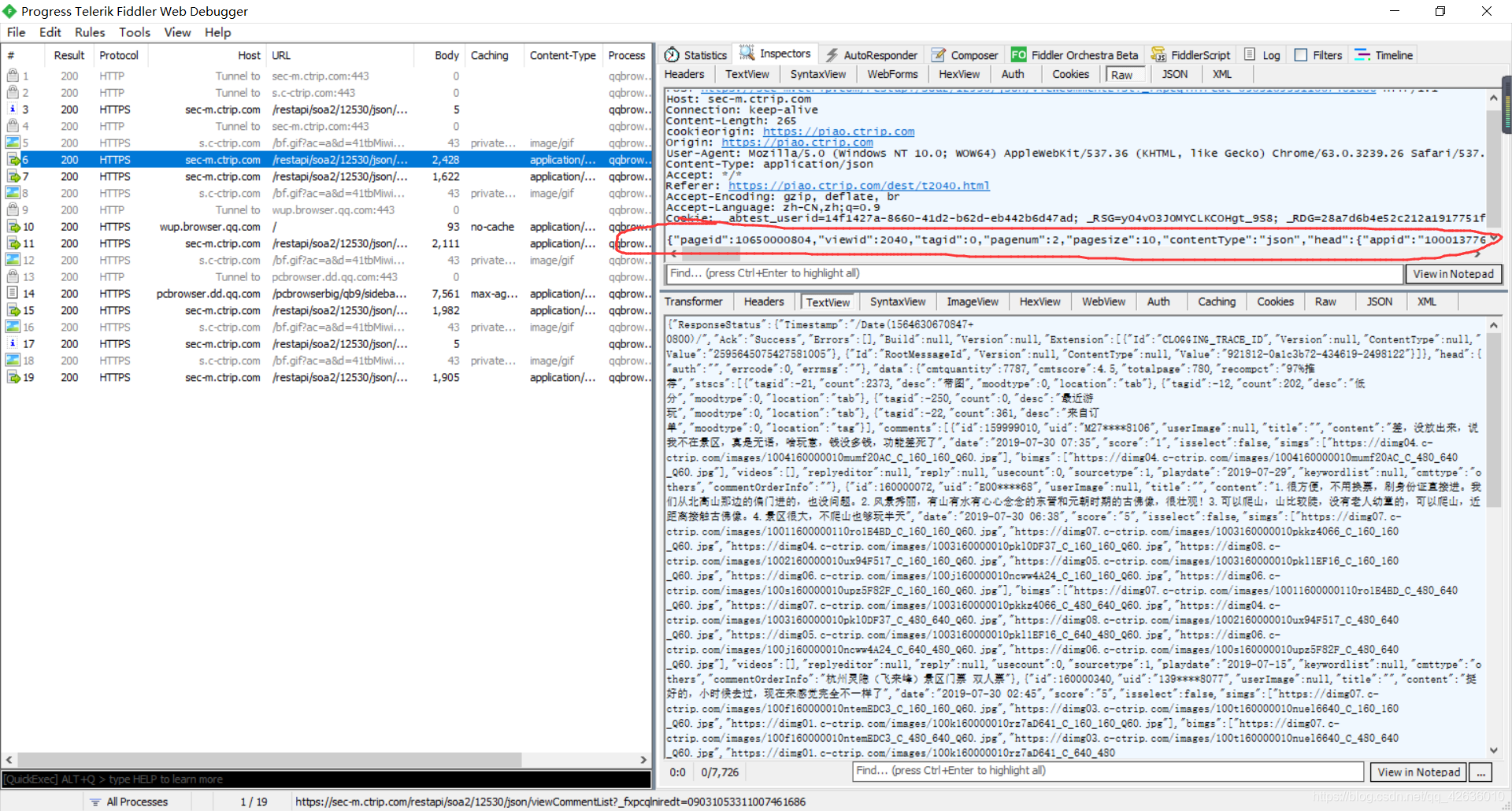1512x811 pixels.
Task: Toggle the Filters checkbox
Action: click(1301, 55)
